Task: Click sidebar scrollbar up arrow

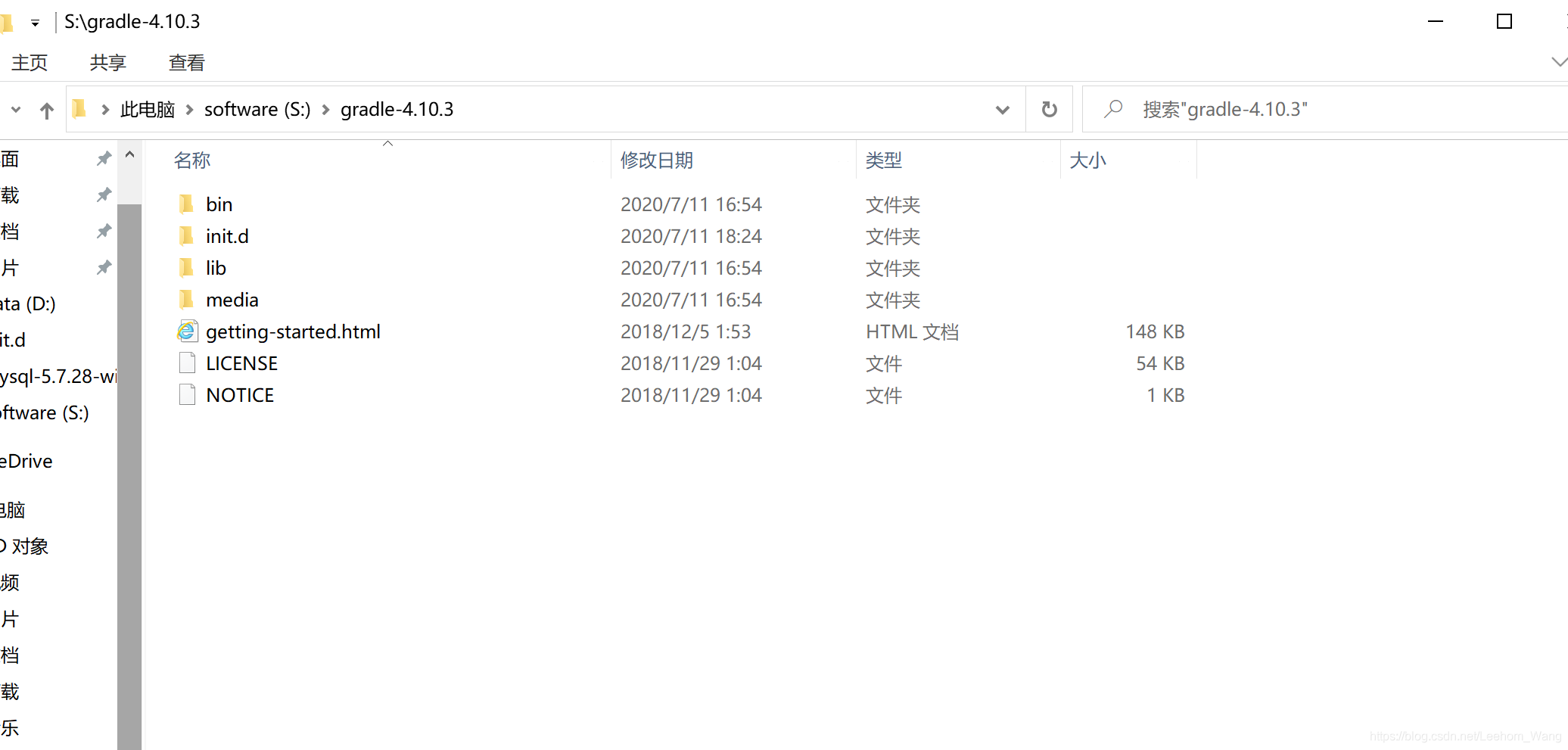Action: [x=129, y=154]
